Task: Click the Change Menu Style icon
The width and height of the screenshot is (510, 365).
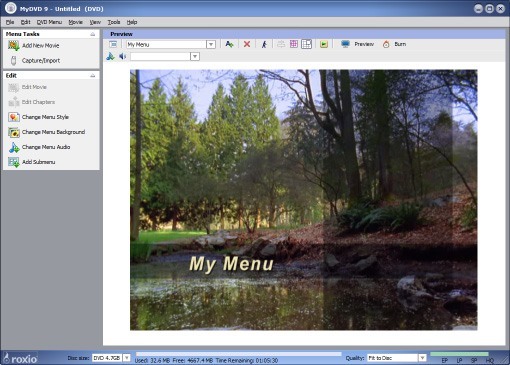Action: click(x=14, y=117)
